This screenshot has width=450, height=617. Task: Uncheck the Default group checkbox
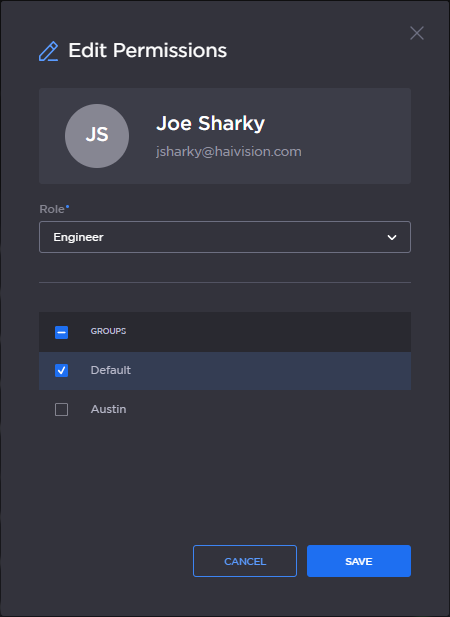[61, 370]
